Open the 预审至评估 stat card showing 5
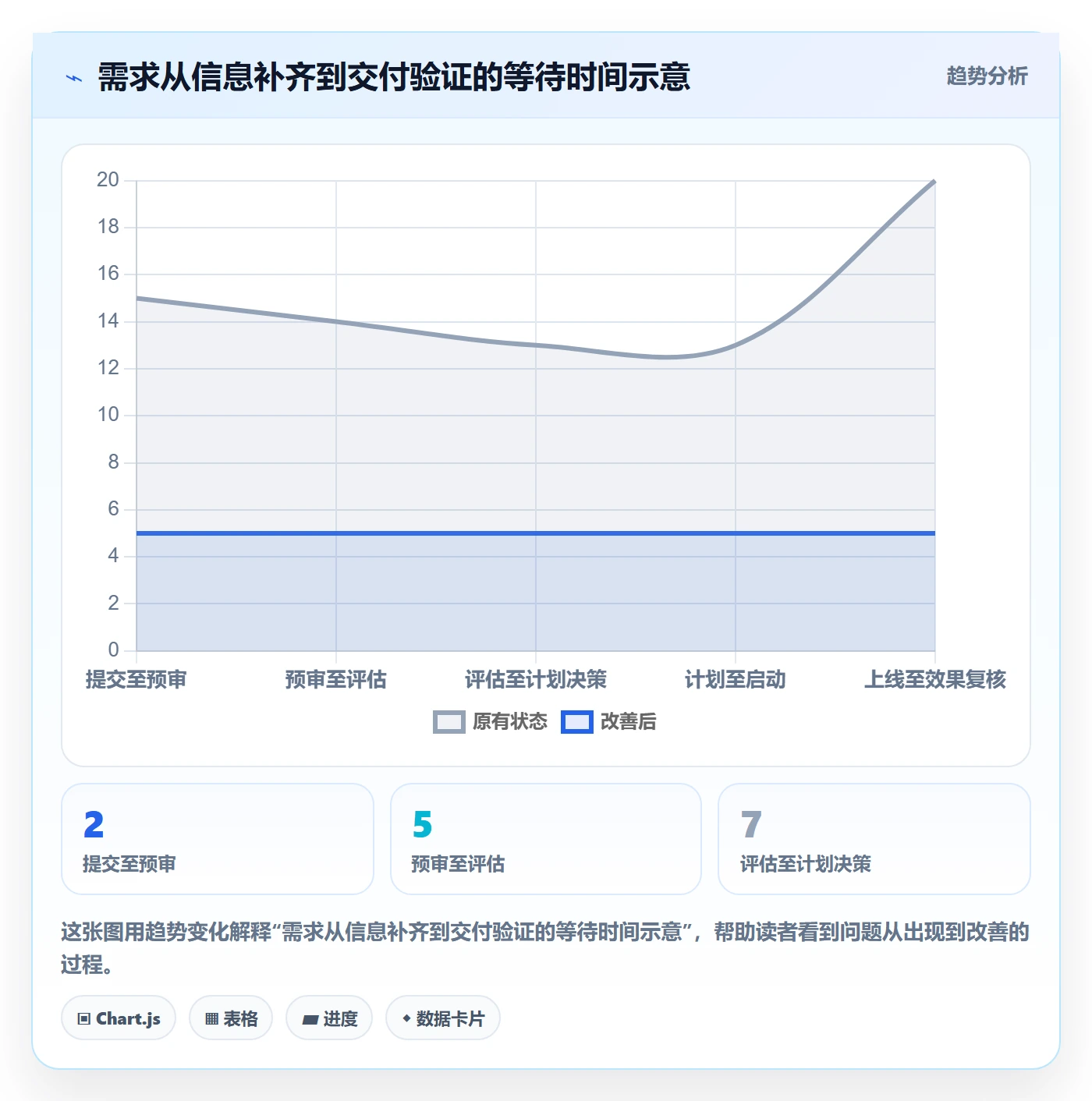Screen dimensions: 1092x1101 click(546, 839)
